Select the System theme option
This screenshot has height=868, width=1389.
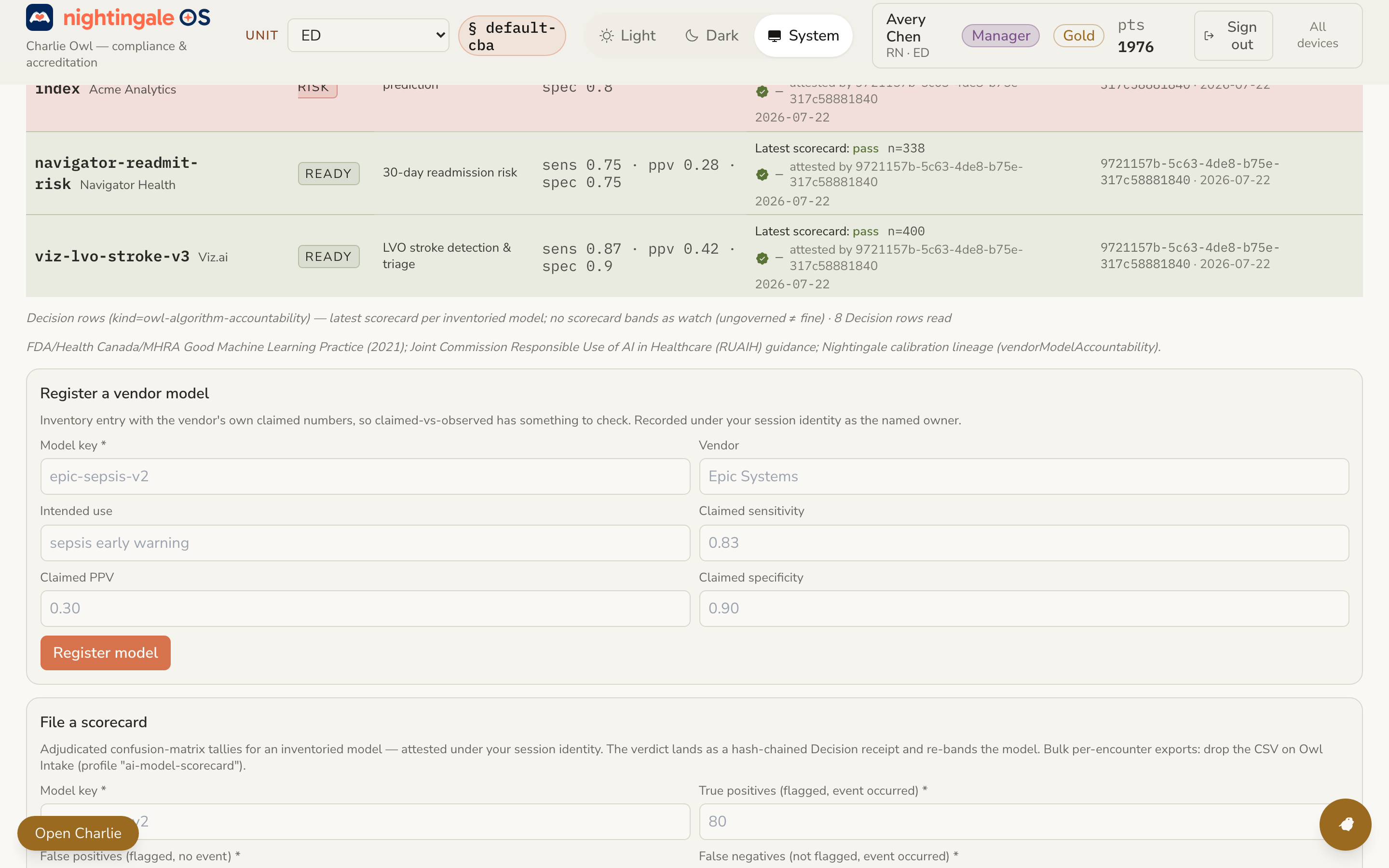coord(803,36)
